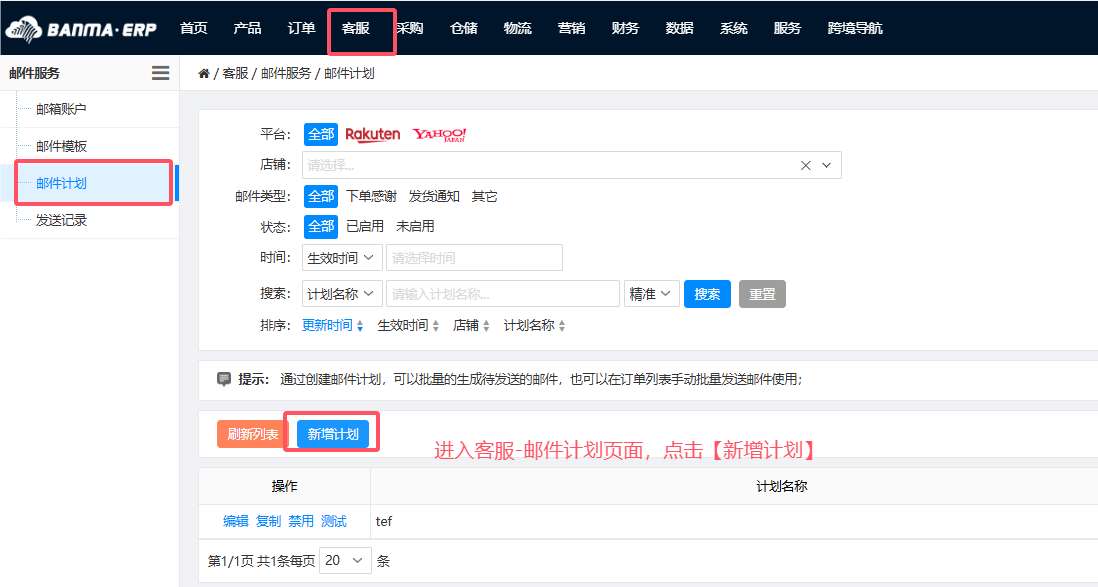Select the Rakuten platform logo
This screenshot has width=1098, height=587.
point(372,134)
